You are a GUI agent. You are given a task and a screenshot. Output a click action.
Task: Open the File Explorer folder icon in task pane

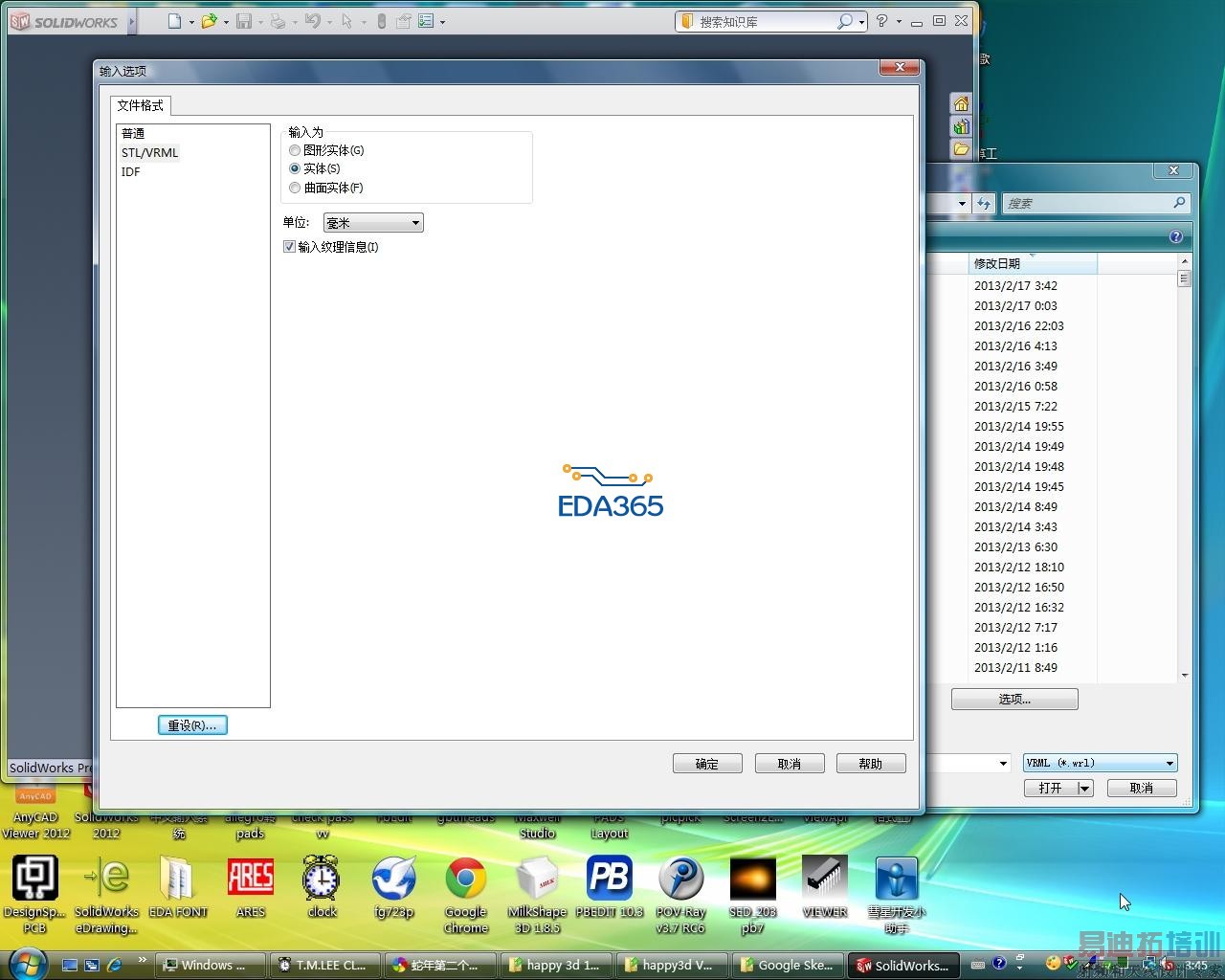point(961,149)
